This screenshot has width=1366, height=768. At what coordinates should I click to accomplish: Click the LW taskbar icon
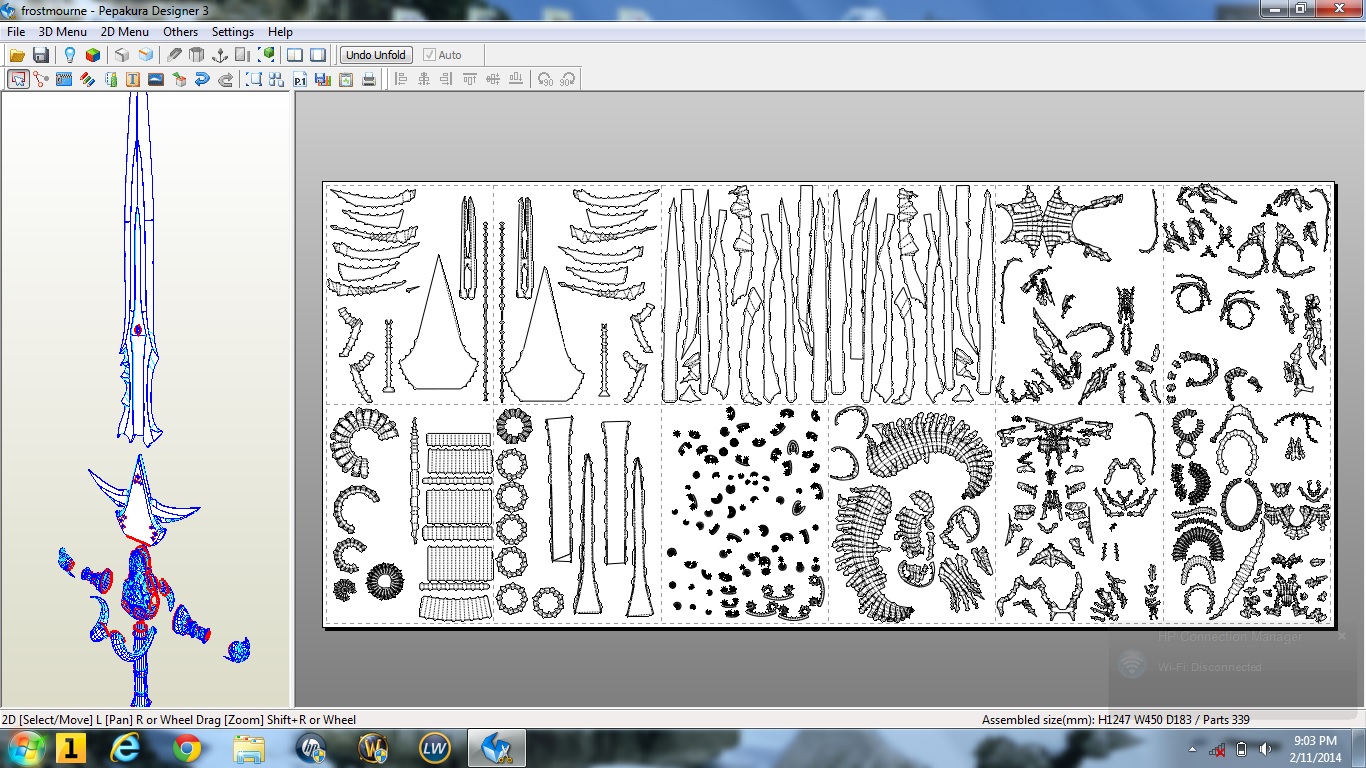click(x=435, y=748)
